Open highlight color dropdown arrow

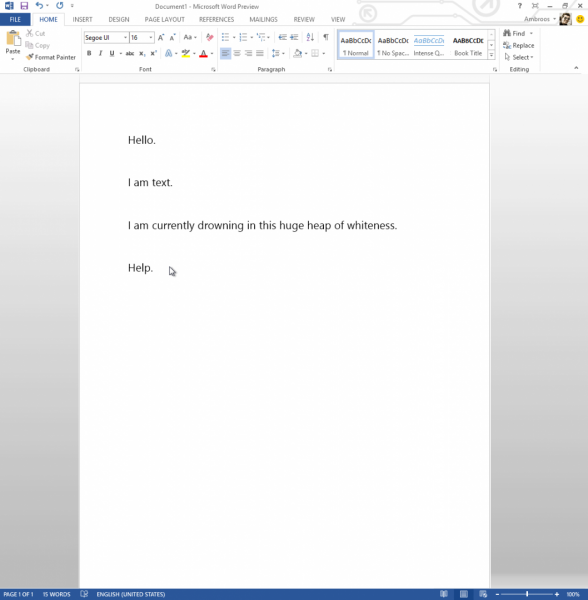(194, 54)
